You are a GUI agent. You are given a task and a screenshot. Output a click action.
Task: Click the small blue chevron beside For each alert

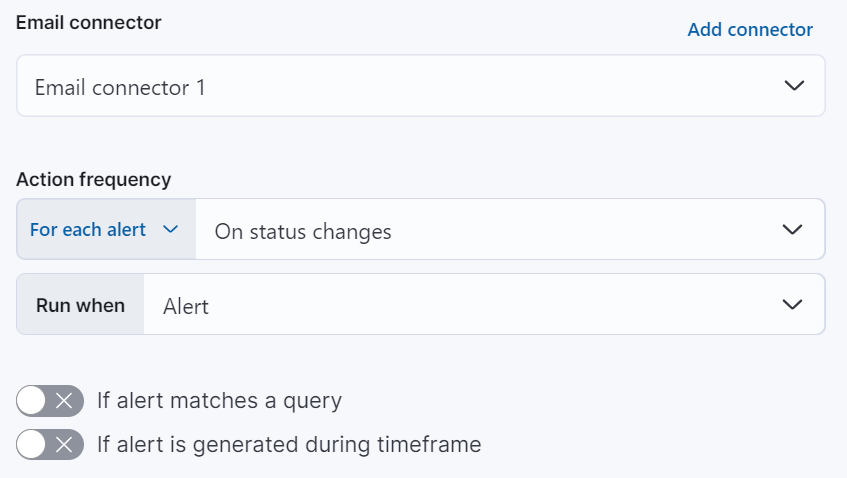coord(170,230)
